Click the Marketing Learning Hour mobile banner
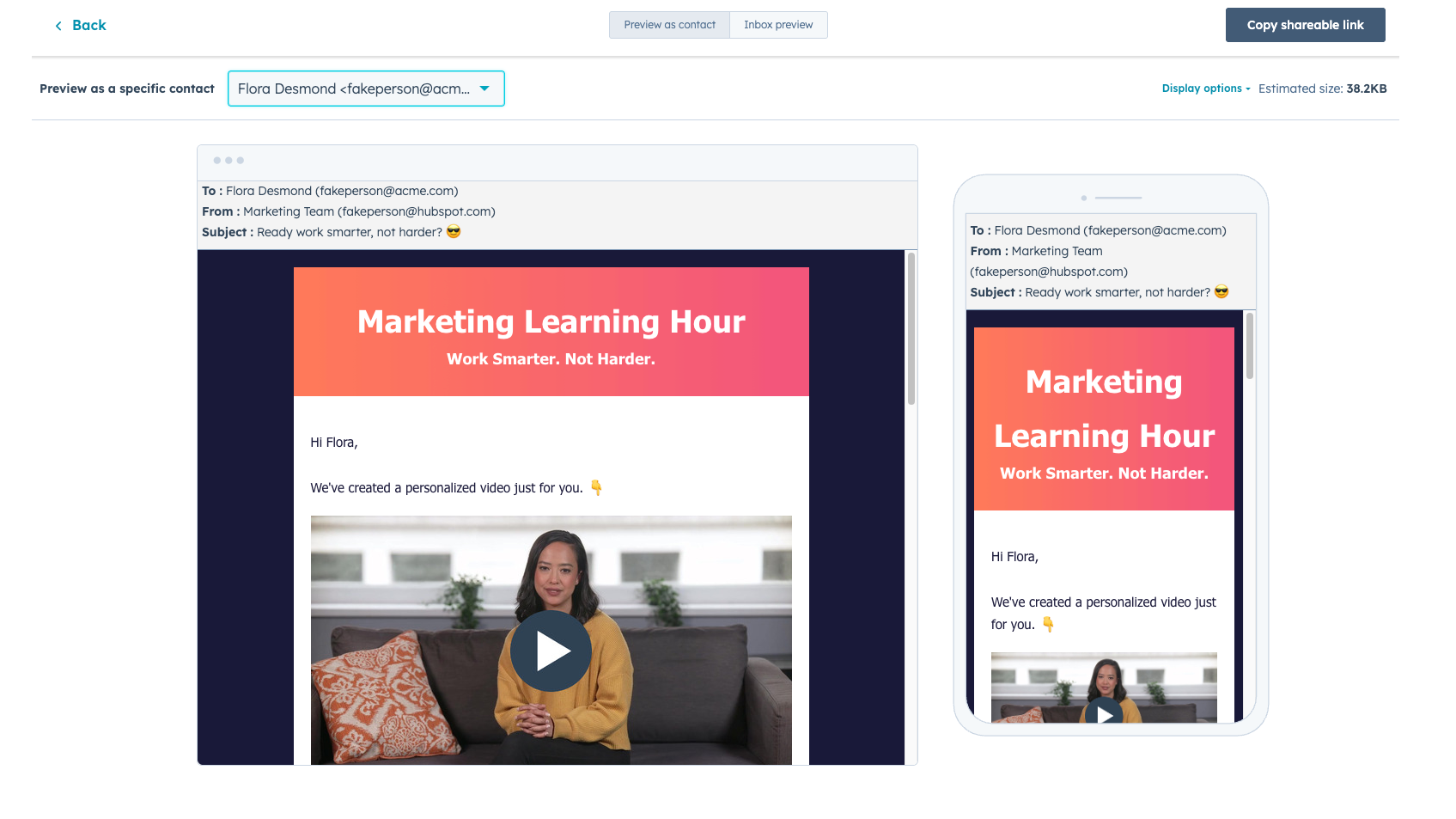 [1104, 419]
